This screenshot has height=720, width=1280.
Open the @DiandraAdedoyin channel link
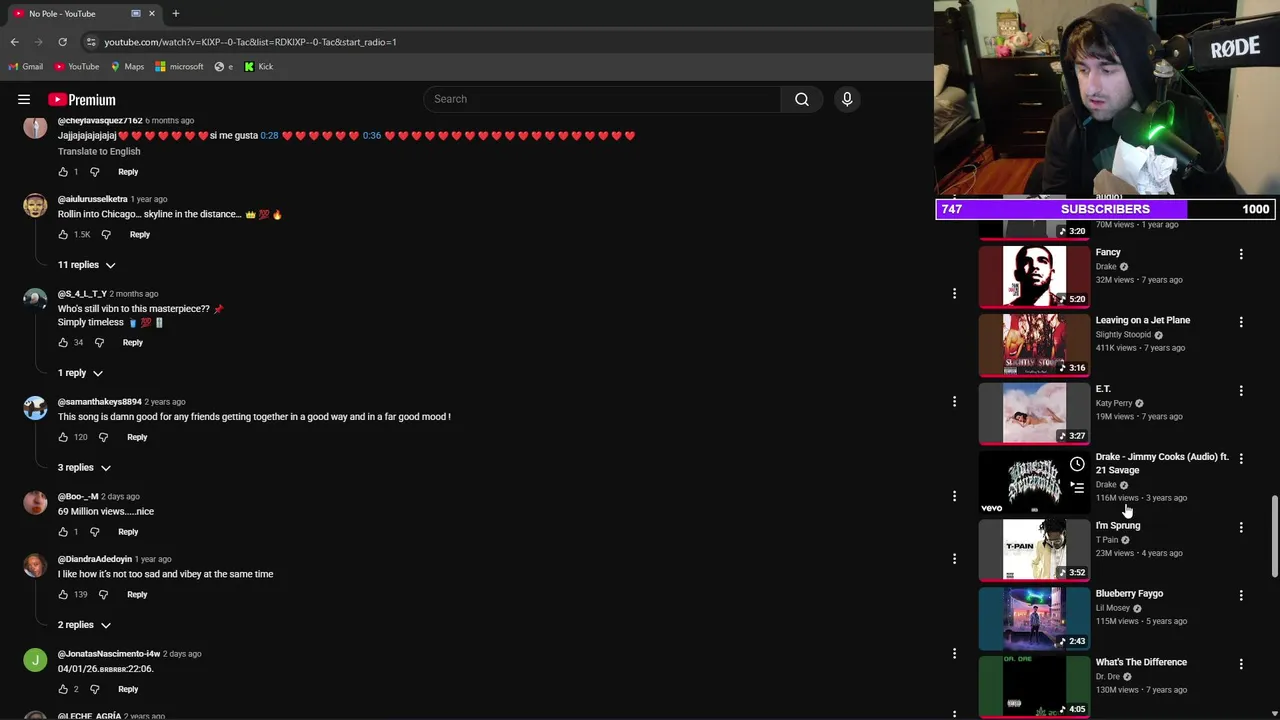[95, 559]
